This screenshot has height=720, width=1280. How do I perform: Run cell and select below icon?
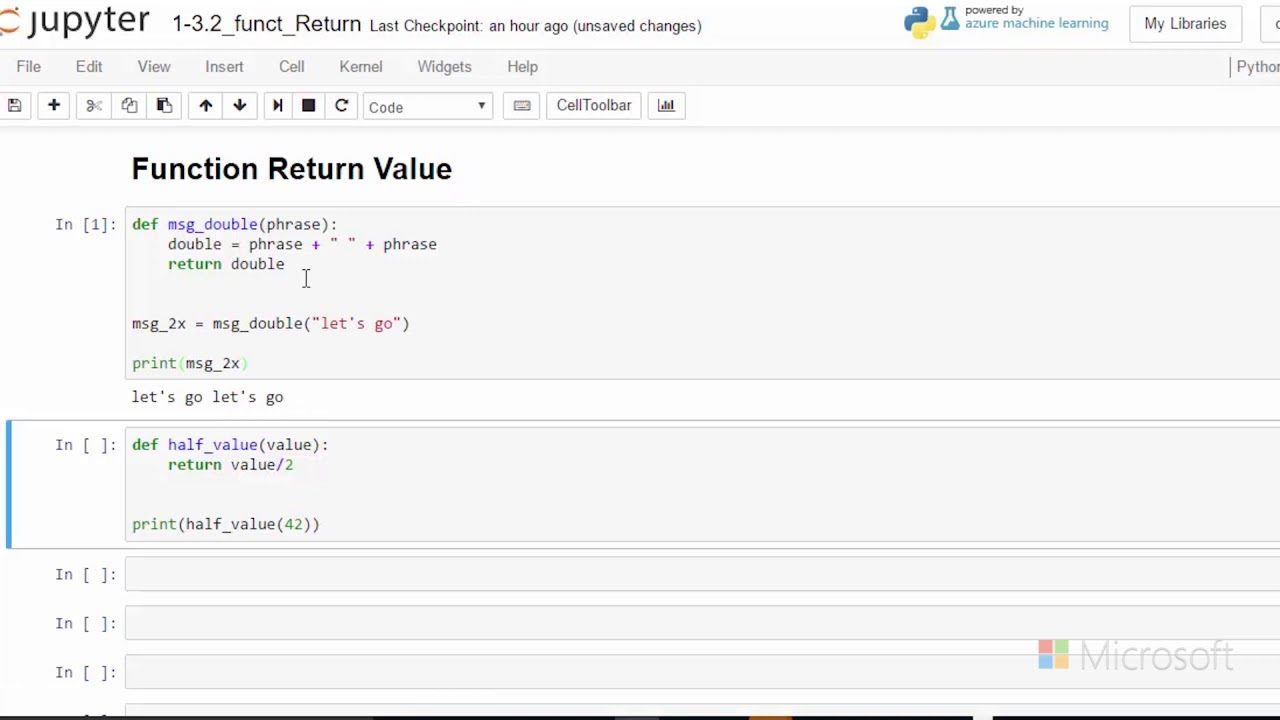[x=277, y=105]
